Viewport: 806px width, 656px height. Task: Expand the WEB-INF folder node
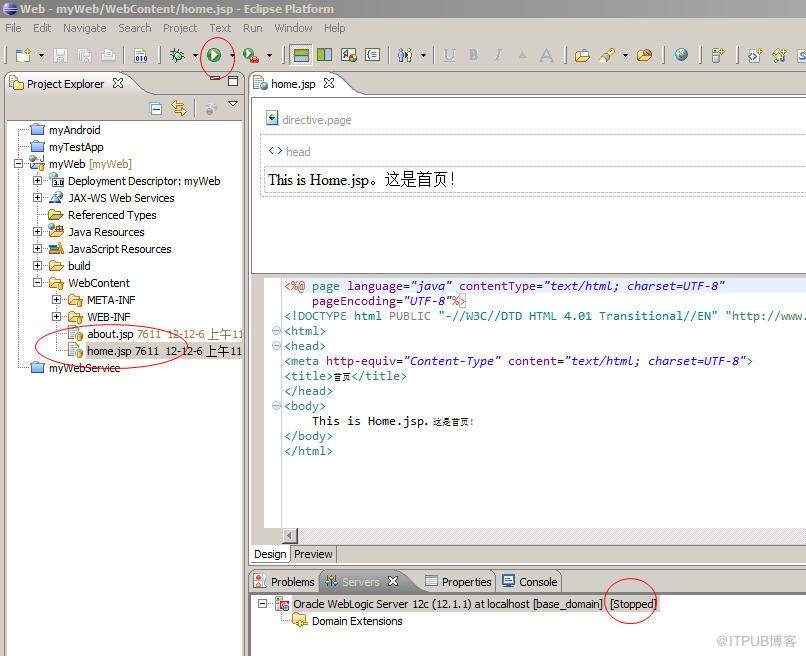click(x=57, y=316)
